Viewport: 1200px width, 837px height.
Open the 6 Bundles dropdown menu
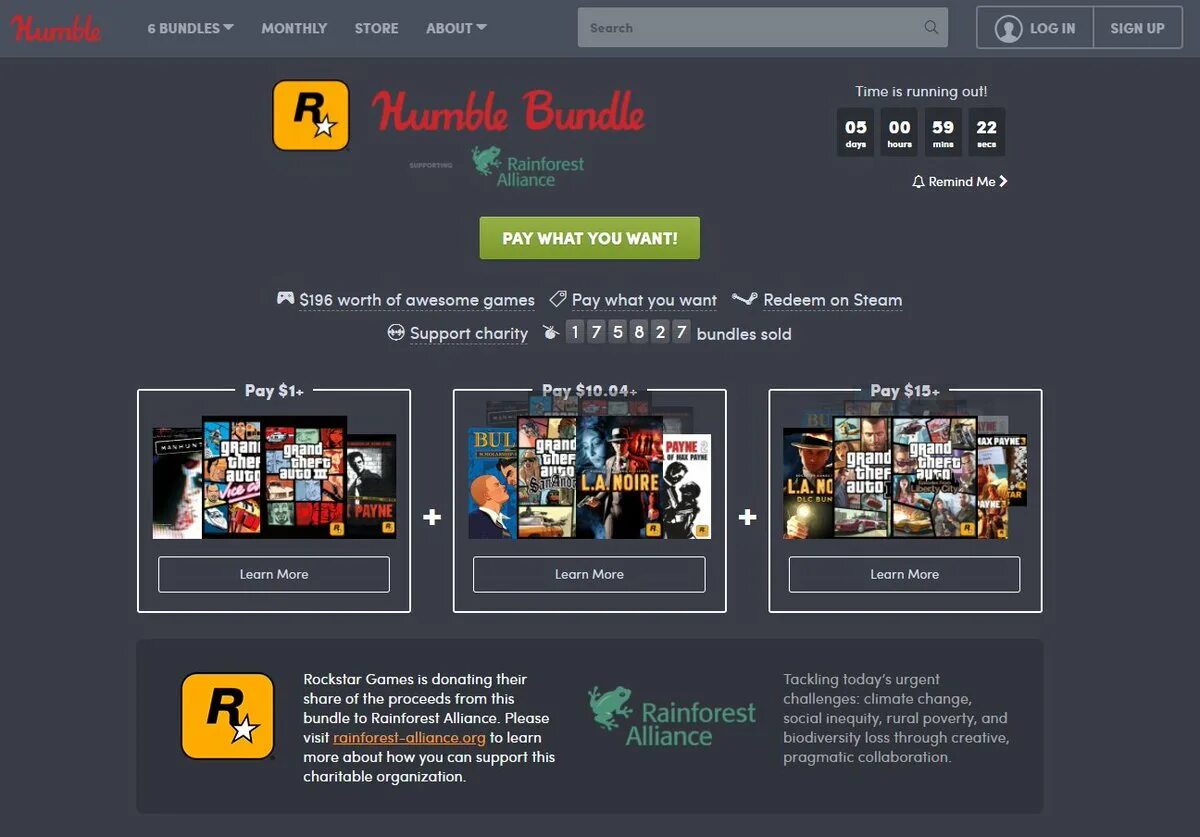pos(190,28)
